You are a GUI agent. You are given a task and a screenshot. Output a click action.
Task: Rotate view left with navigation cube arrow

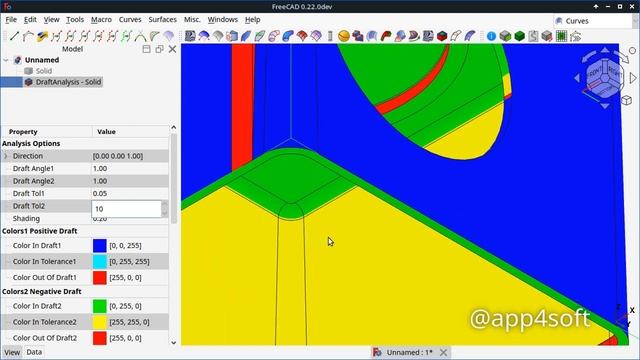[577, 78]
